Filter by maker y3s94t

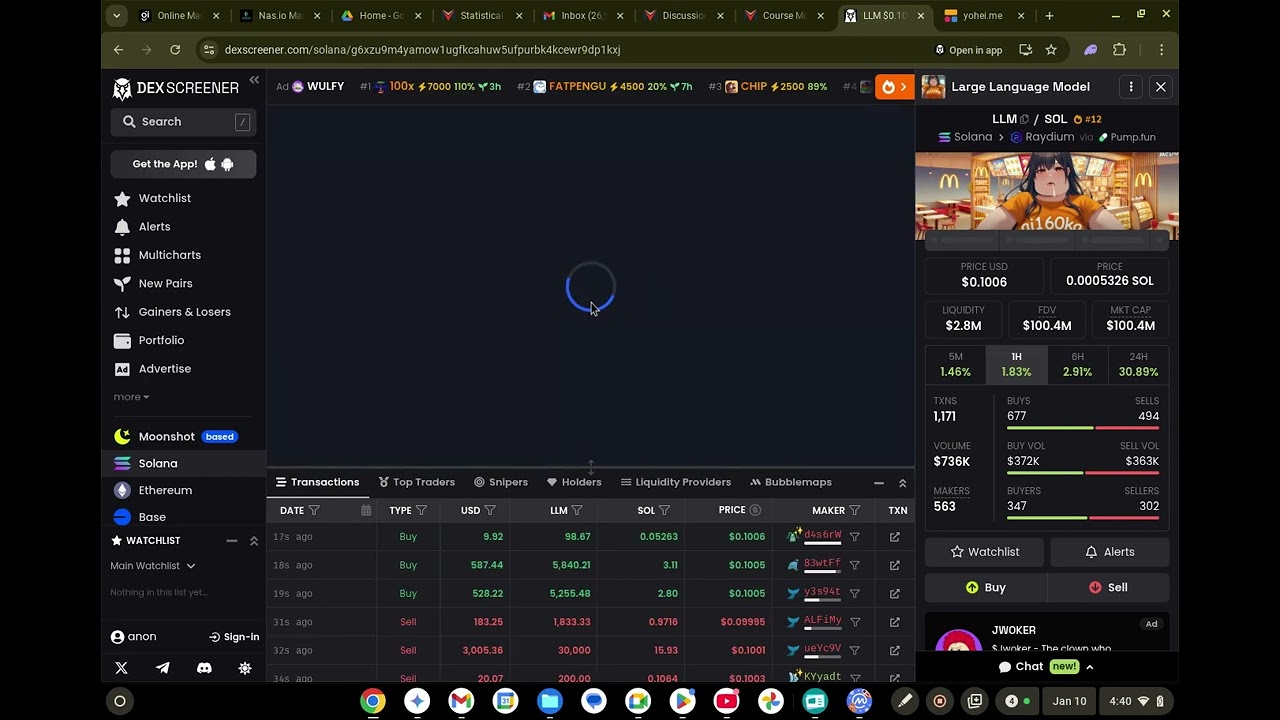click(854, 593)
